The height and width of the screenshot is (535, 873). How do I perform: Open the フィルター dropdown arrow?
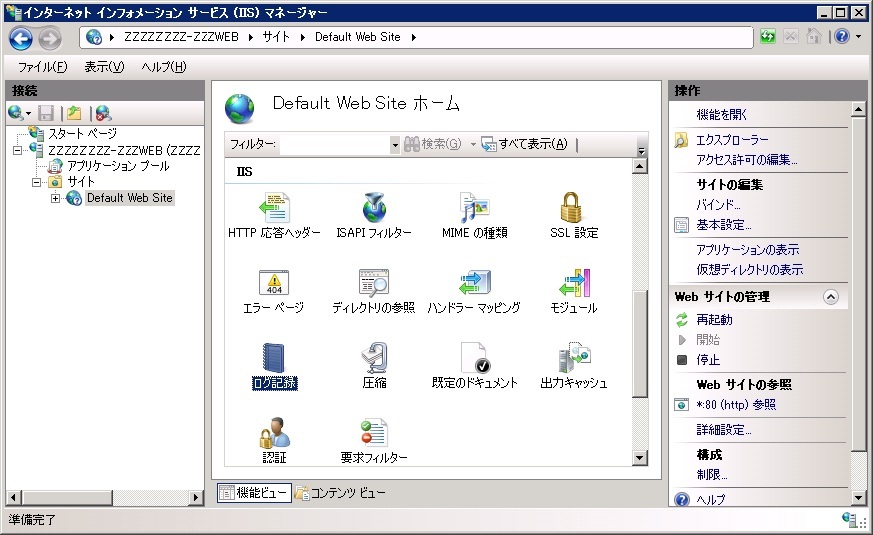[395, 145]
